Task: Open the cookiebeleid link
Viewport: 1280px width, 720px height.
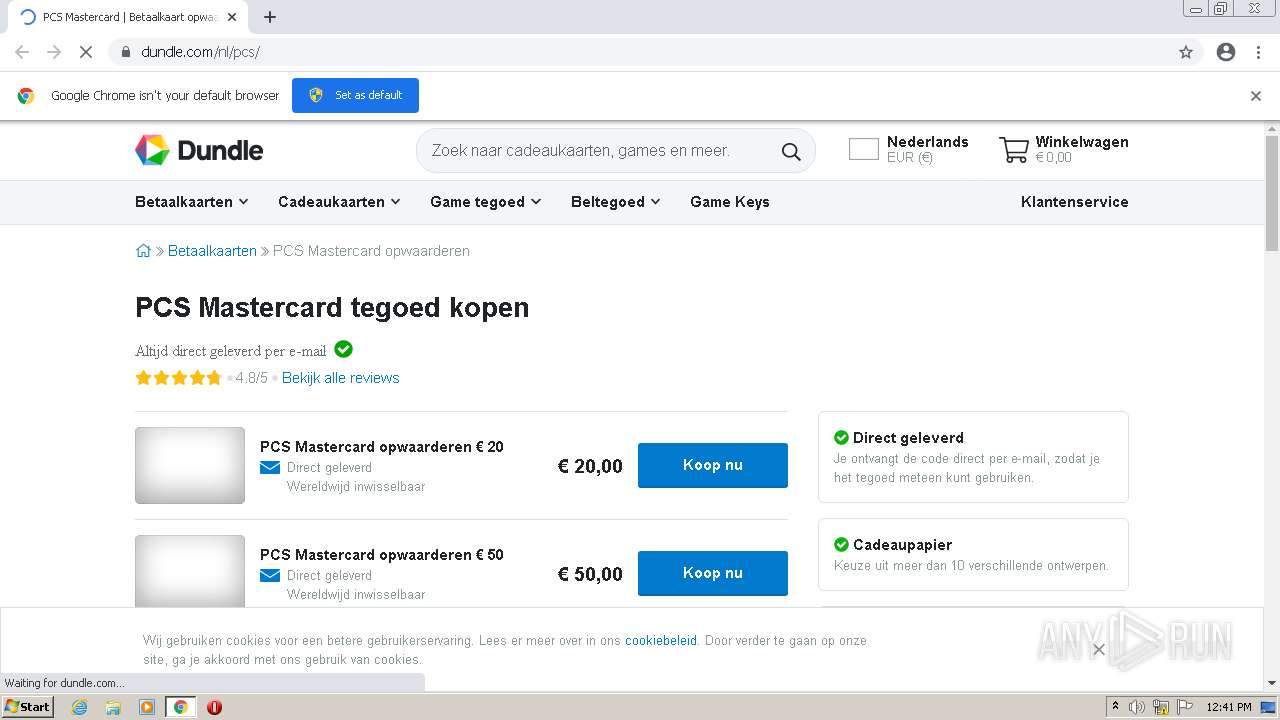Action: (x=661, y=641)
